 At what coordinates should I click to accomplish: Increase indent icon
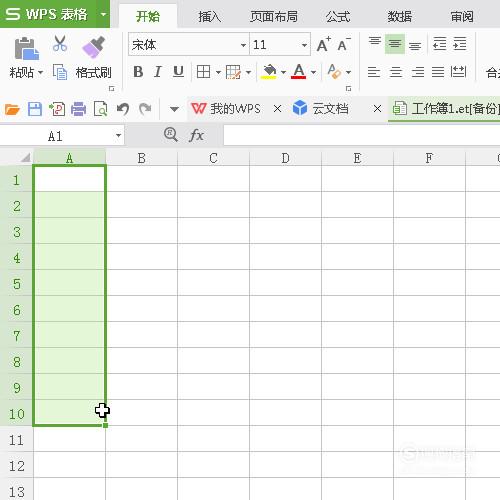[460, 44]
